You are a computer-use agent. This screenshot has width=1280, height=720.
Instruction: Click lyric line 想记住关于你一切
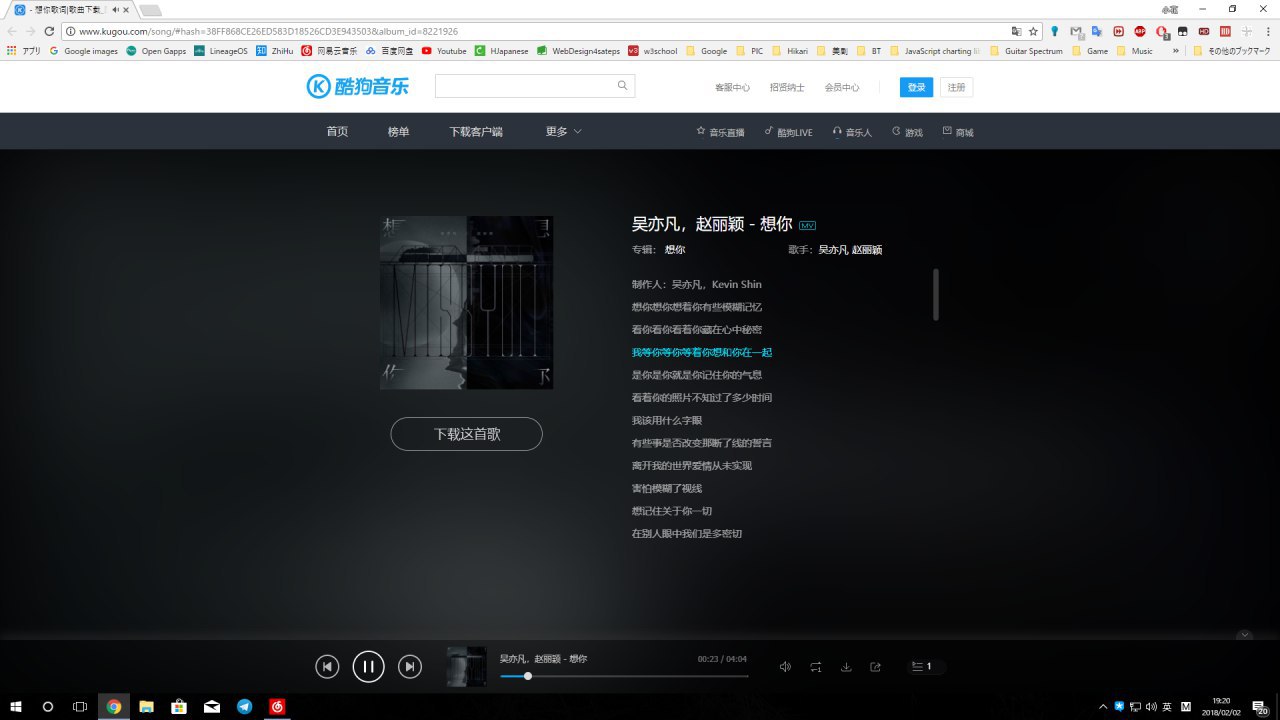point(672,511)
